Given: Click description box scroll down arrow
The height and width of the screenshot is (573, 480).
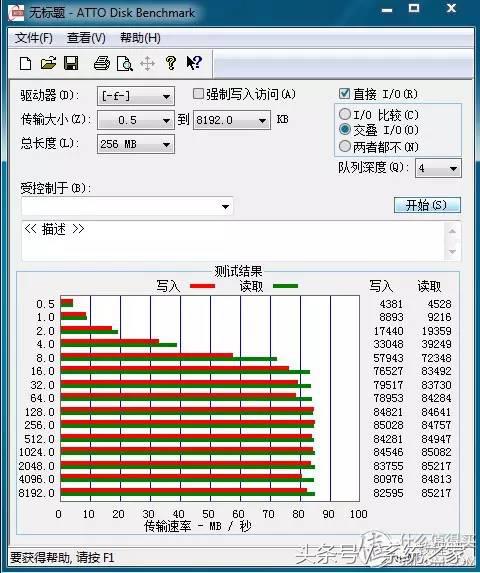Looking at the screenshot, I should [452, 252].
